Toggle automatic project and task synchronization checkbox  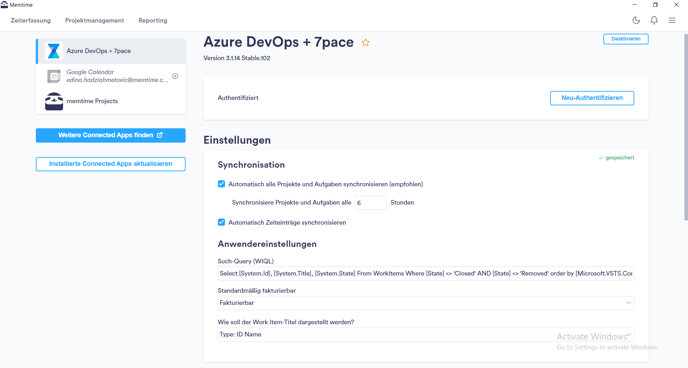[x=221, y=184]
